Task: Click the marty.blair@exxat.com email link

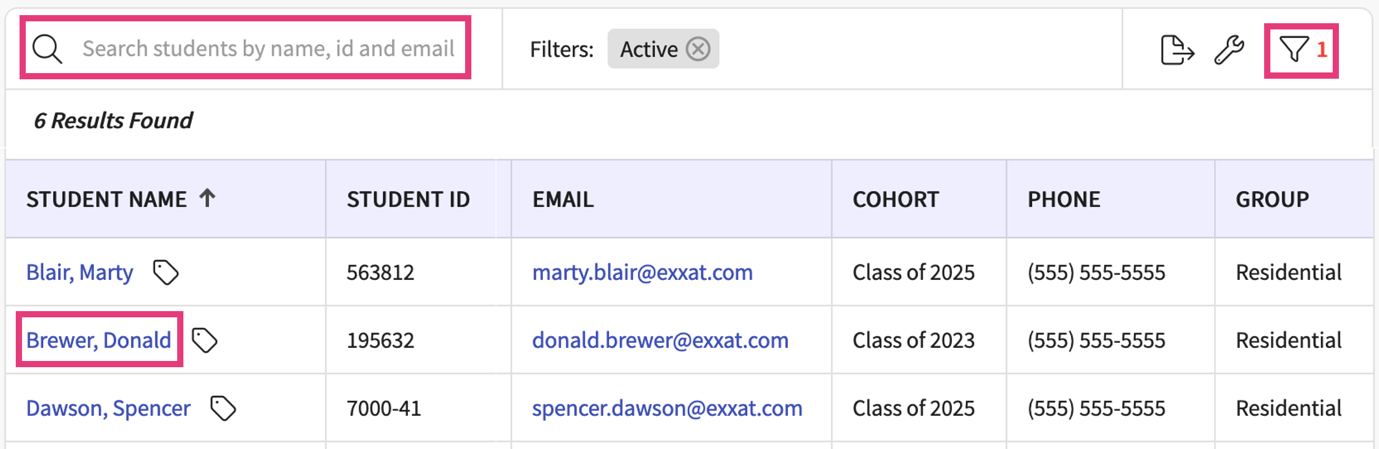Action: (x=642, y=272)
